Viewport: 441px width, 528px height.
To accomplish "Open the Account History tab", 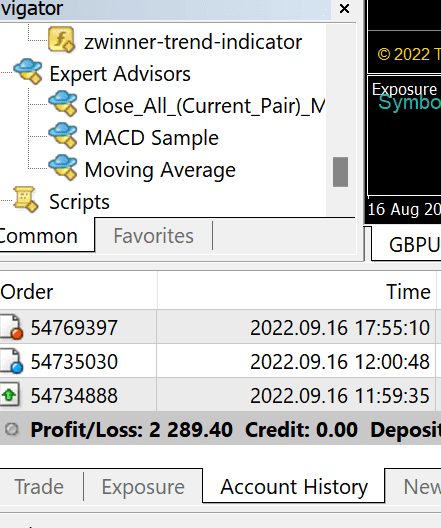I will click(x=294, y=486).
